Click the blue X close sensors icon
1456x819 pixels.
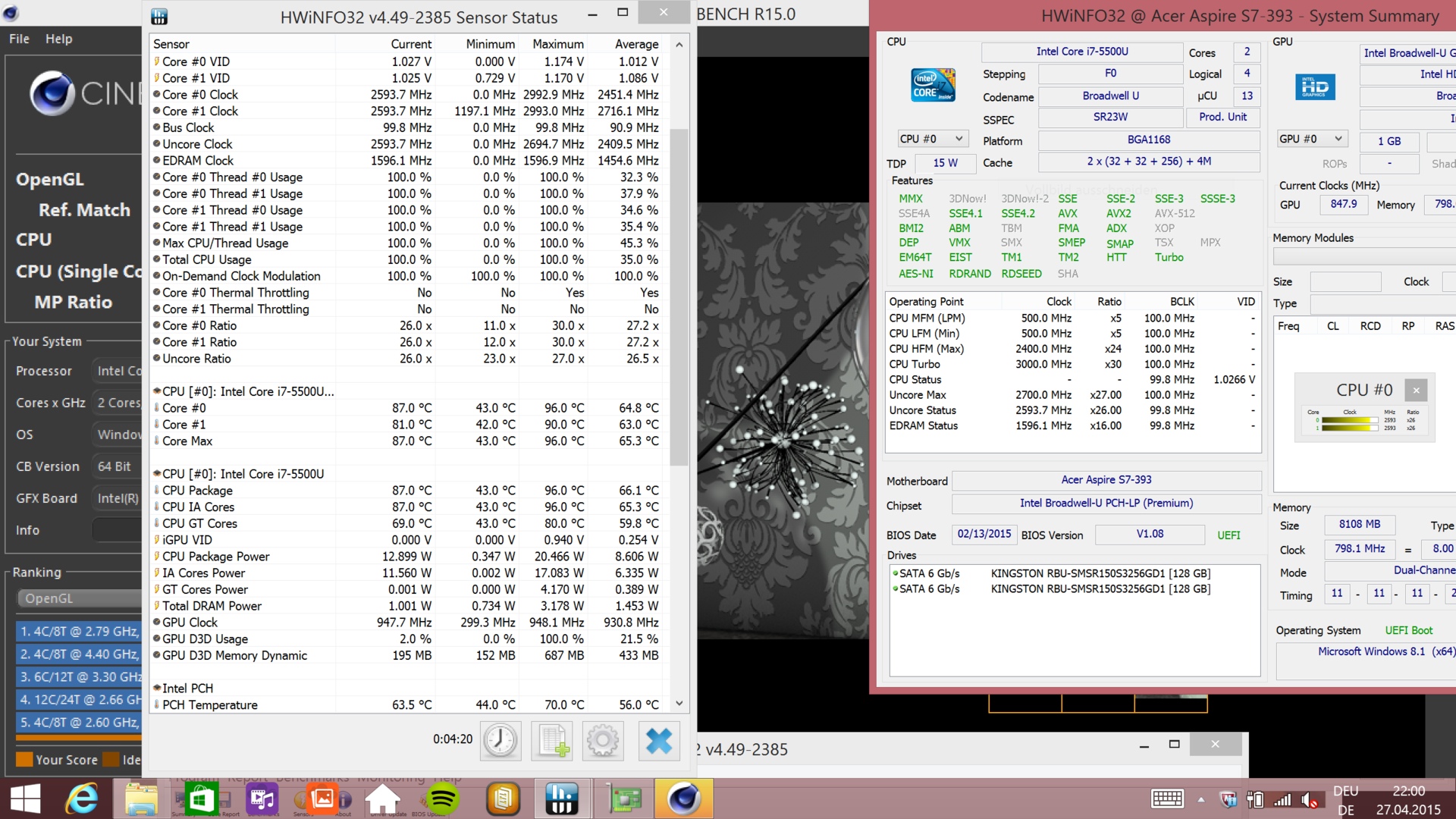[x=658, y=740]
